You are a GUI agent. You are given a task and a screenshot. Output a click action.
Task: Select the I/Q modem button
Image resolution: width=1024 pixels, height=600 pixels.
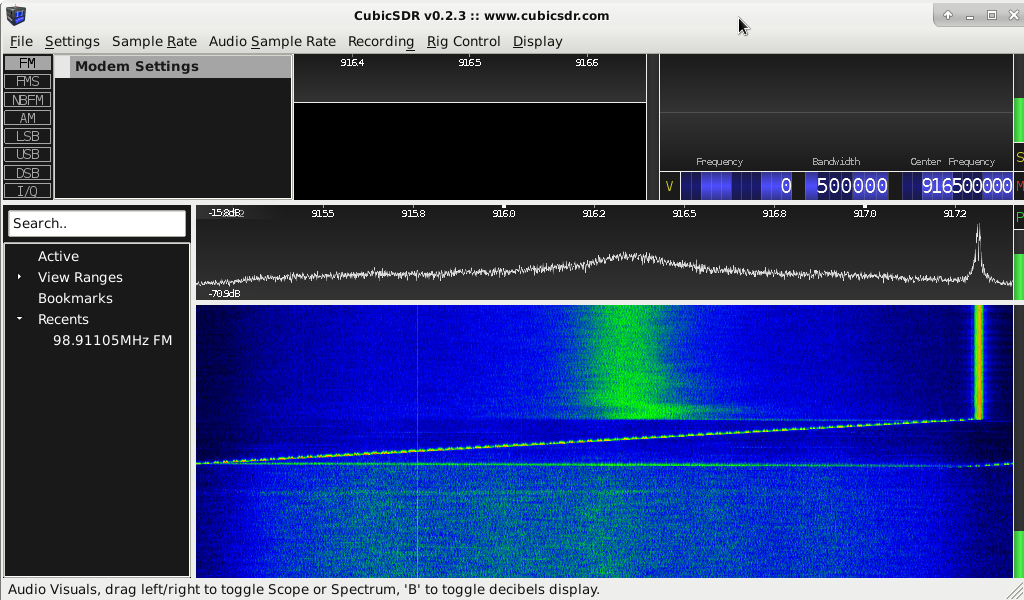click(27, 191)
